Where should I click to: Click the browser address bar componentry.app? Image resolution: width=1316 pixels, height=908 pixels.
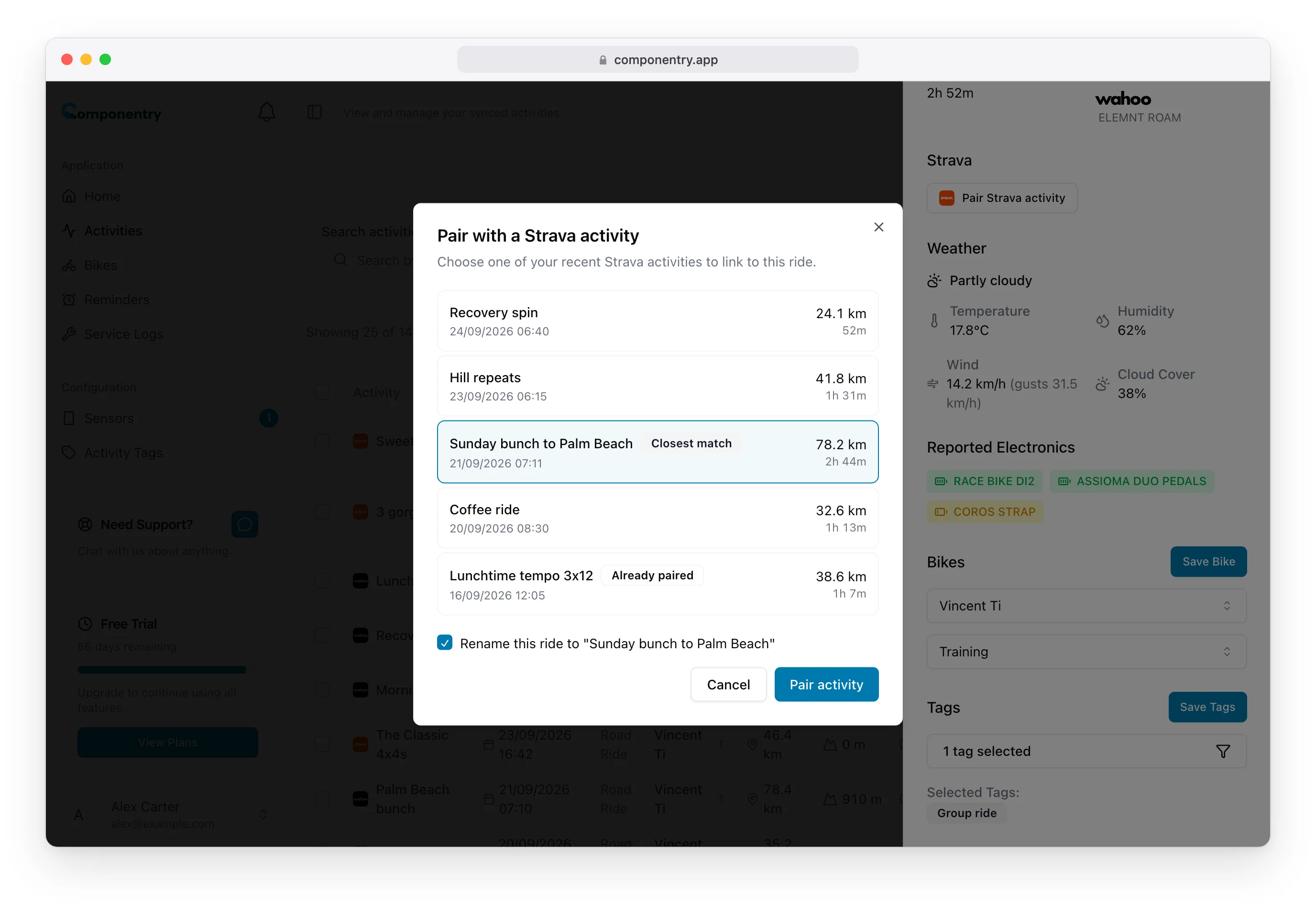click(658, 60)
